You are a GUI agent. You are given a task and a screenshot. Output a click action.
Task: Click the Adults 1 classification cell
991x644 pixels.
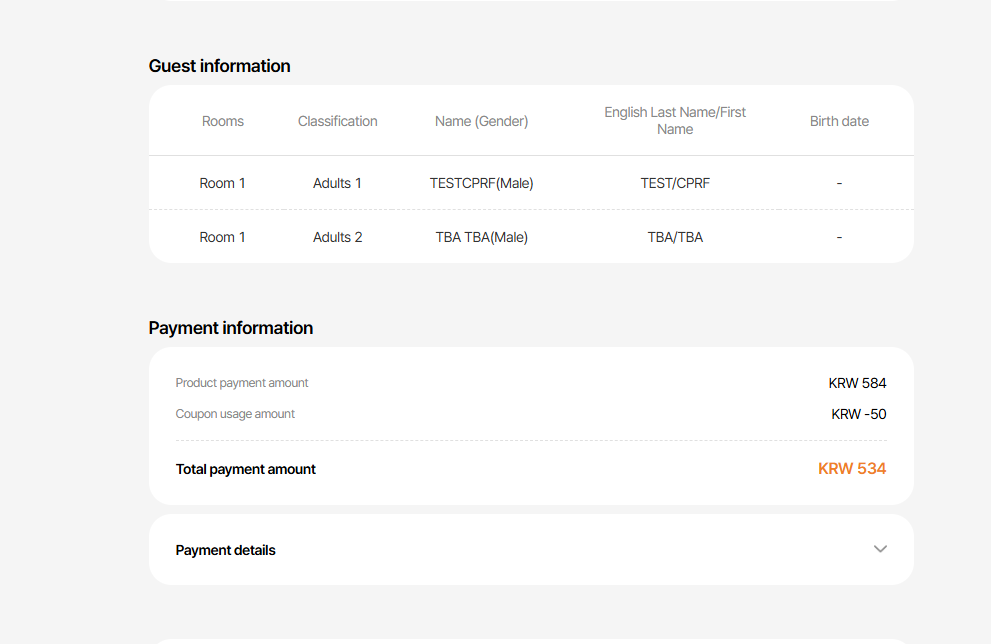pos(337,183)
